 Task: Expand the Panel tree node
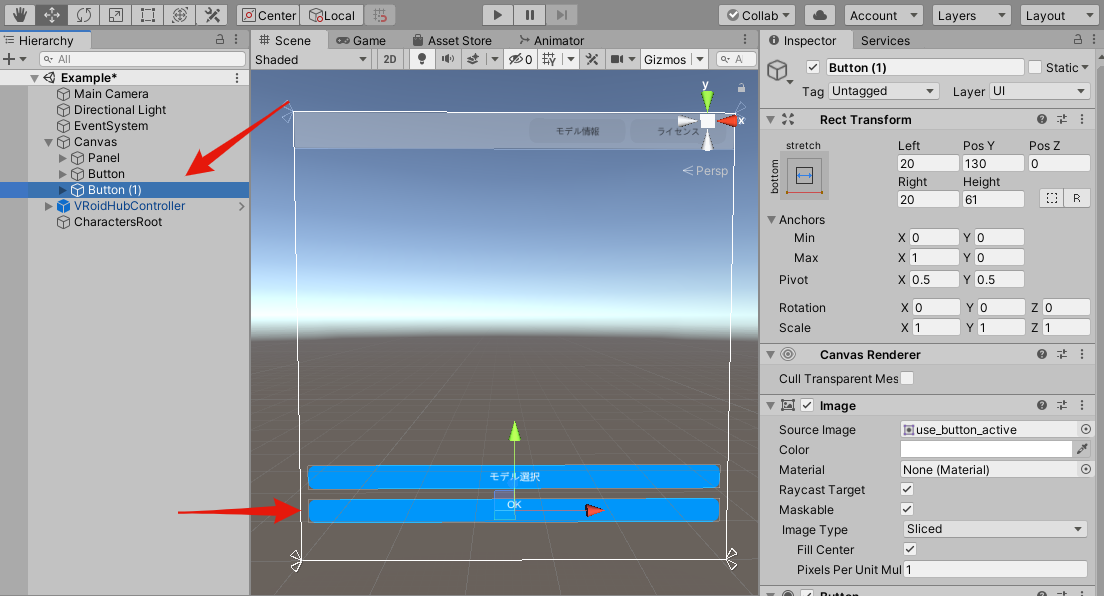(x=63, y=158)
